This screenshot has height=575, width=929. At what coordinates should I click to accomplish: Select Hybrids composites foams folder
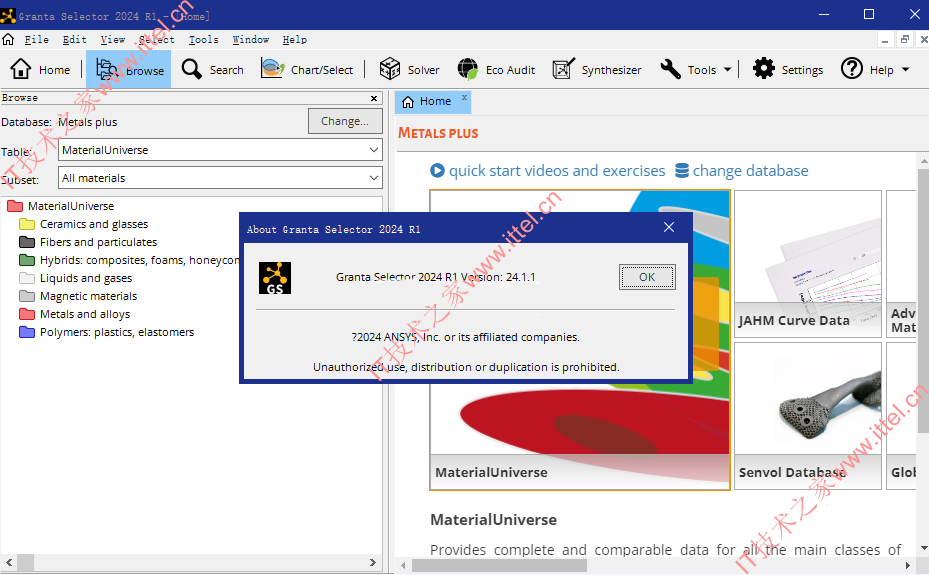tap(129, 260)
